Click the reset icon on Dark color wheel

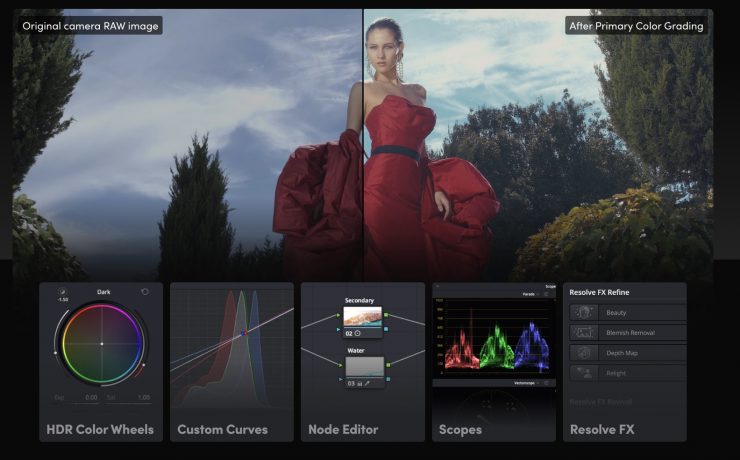coord(145,292)
